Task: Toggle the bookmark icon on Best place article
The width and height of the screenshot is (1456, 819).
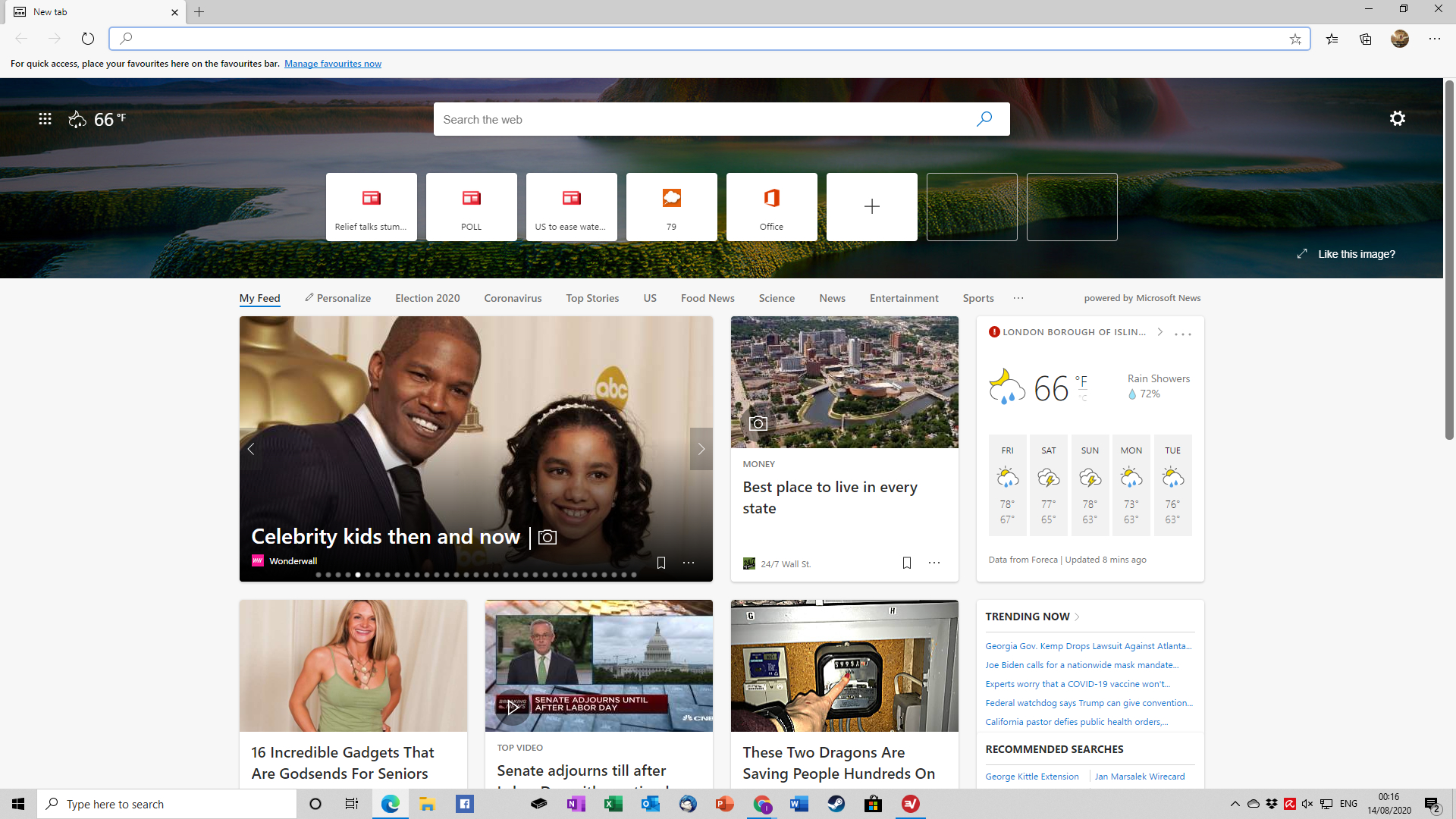Action: (x=907, y=564)
